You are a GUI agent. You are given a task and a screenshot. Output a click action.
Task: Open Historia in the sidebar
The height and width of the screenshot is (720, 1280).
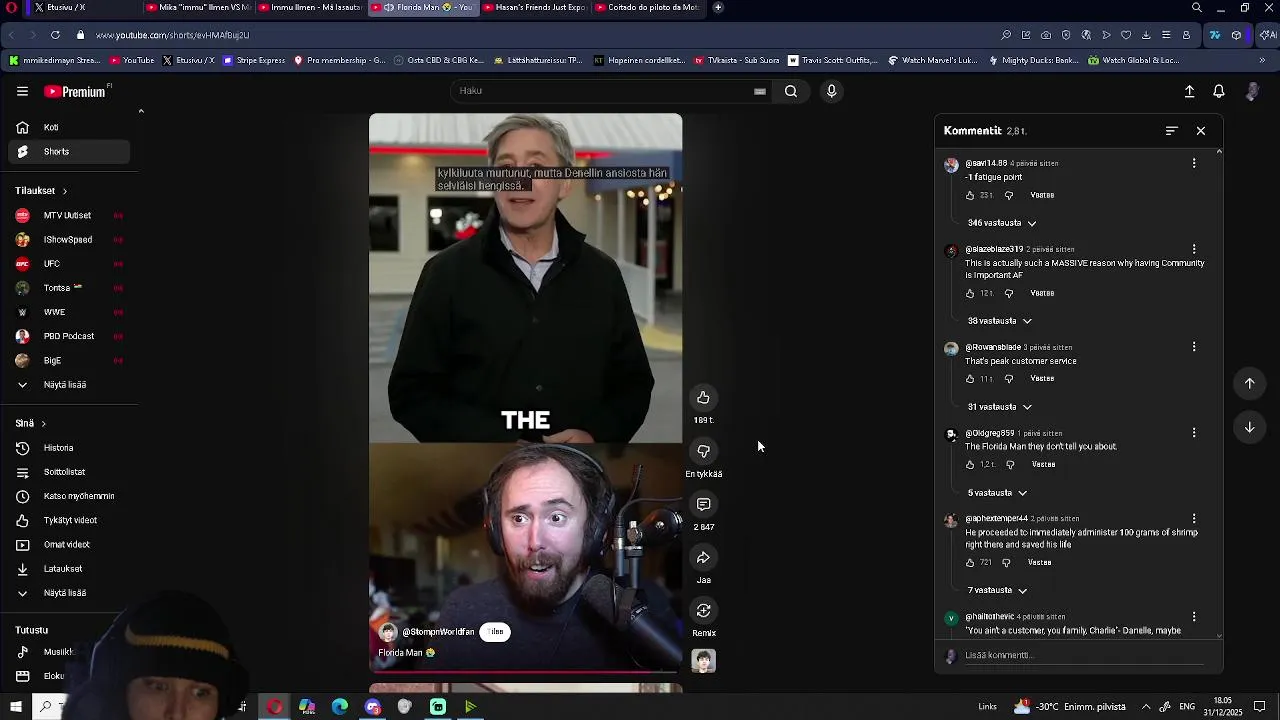tap(69, 448)
